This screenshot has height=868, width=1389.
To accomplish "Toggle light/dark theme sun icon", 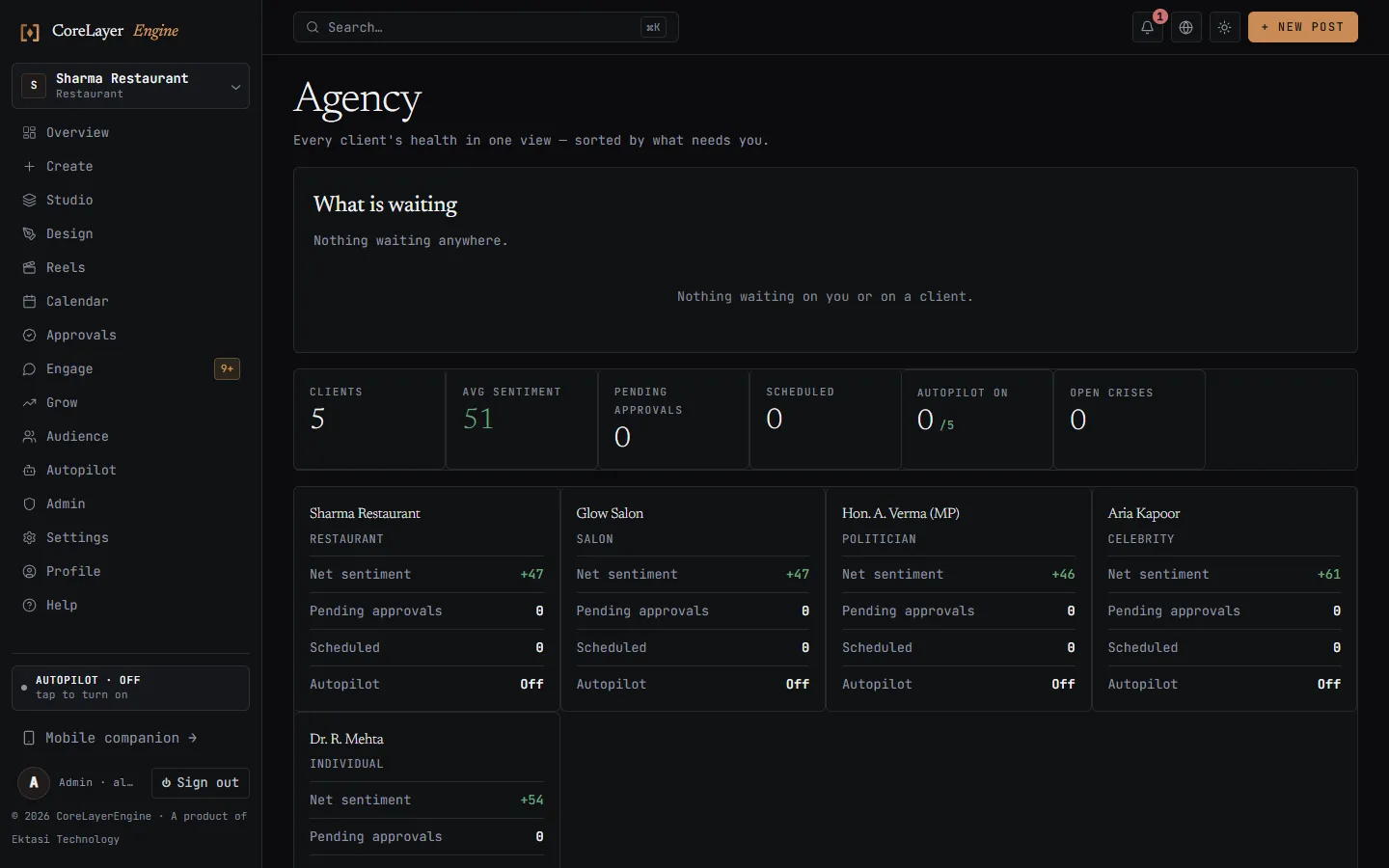I will (1224, 27).
